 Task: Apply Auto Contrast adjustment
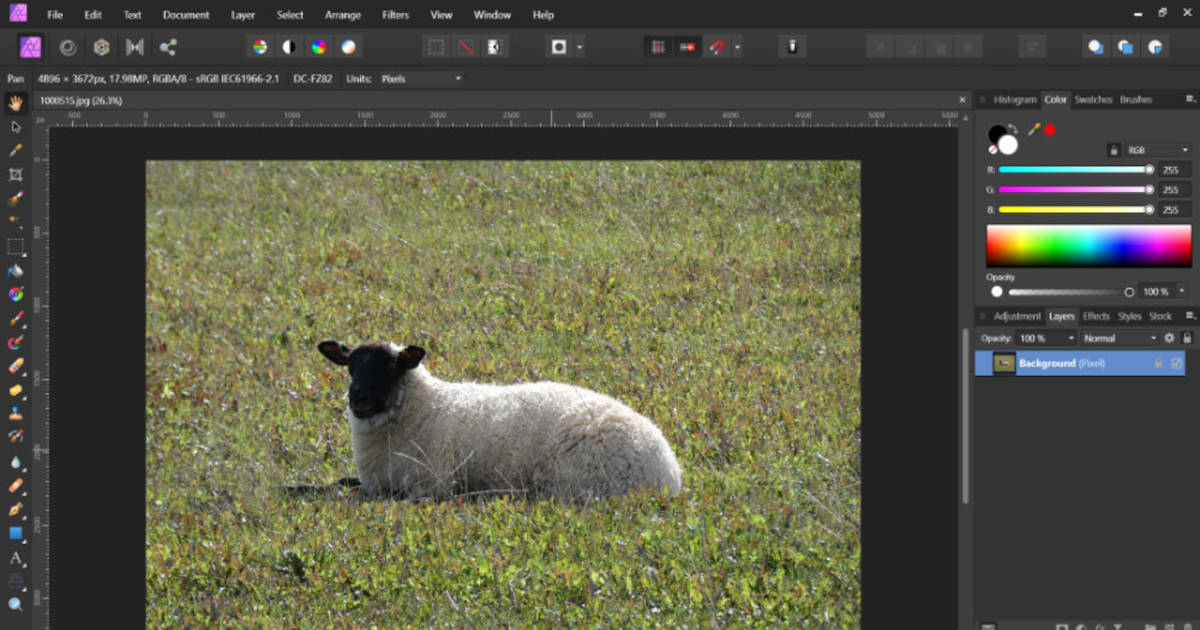288,47
